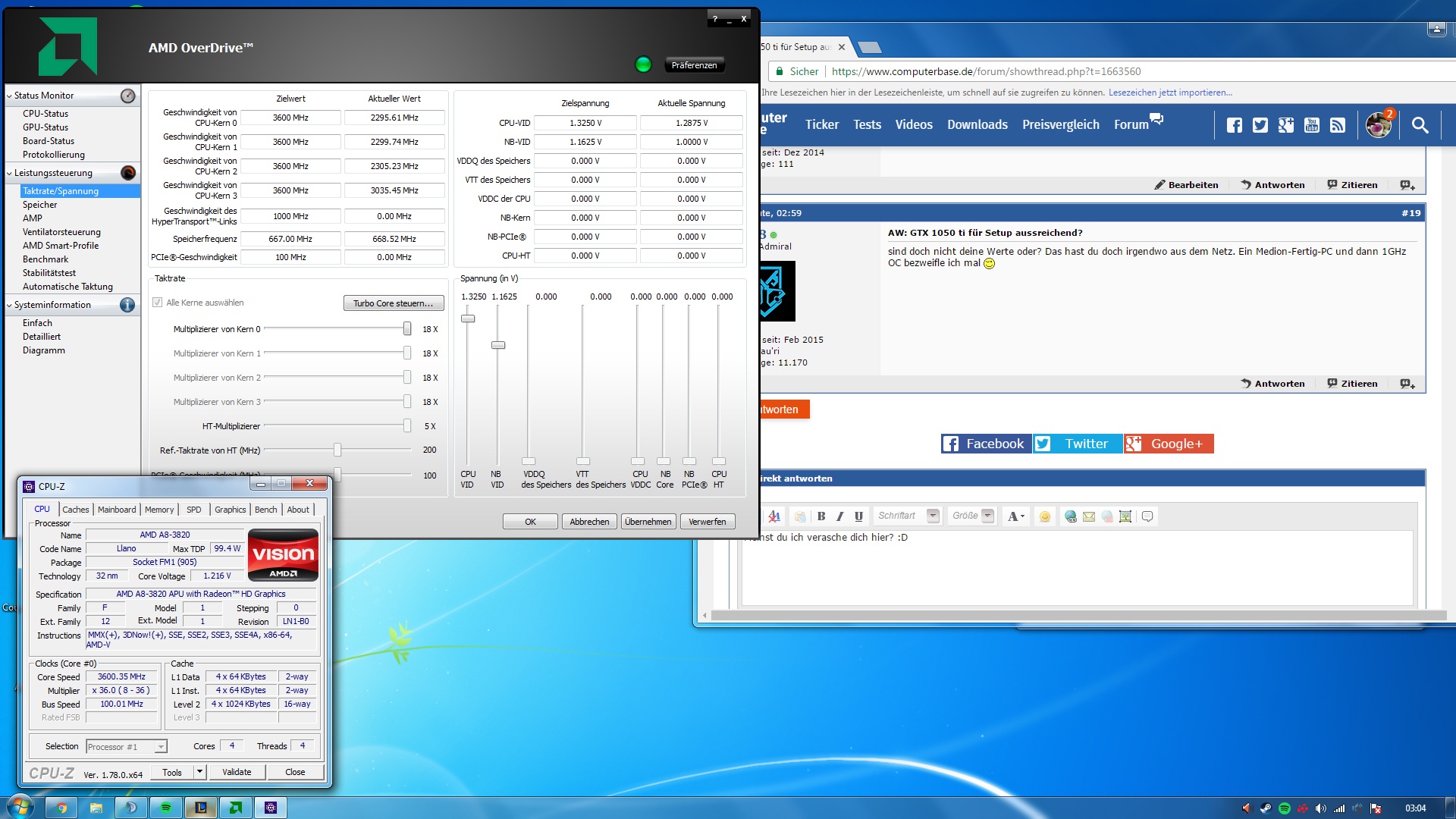This screenshot has height=819, width=1456.
Task: Click the Übernehmen button
Action: [x=648, y=522]
